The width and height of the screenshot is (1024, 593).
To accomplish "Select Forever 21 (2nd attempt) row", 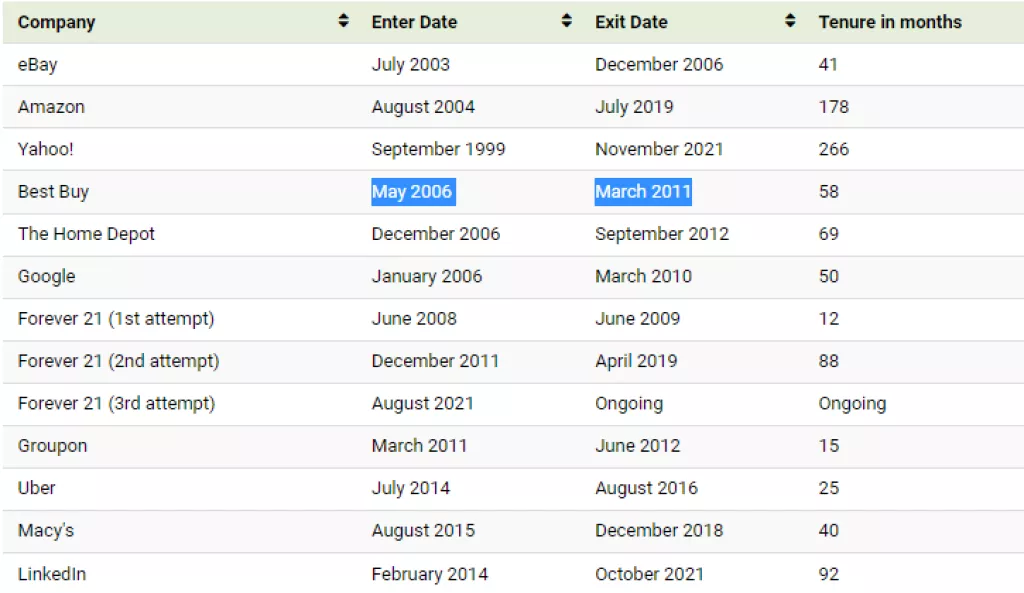I will click(118, 361).
